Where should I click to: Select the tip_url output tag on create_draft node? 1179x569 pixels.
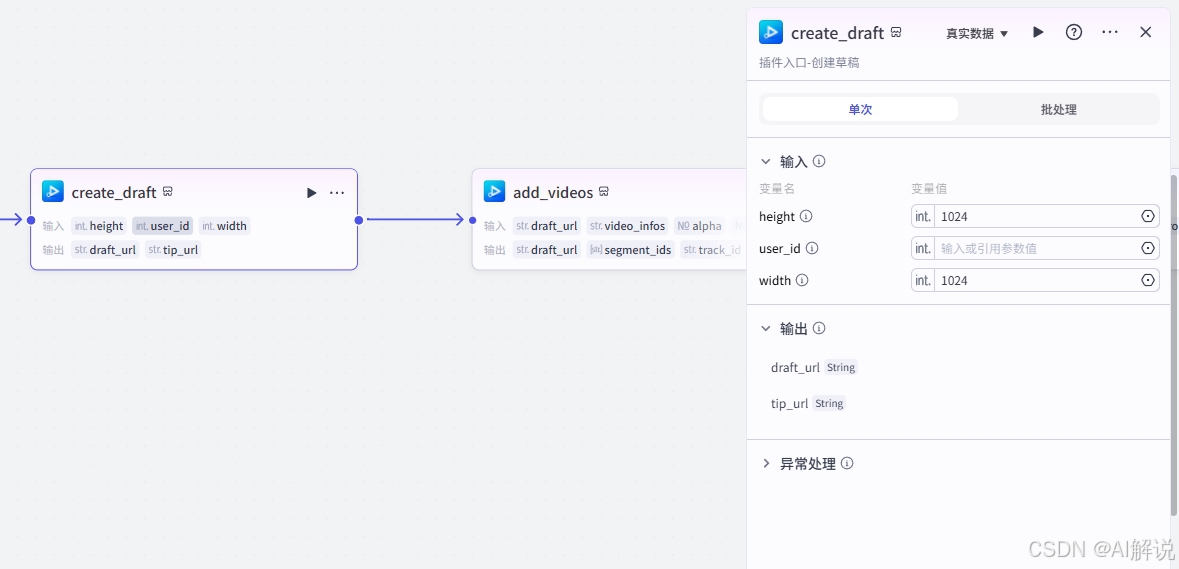(173, 250)
